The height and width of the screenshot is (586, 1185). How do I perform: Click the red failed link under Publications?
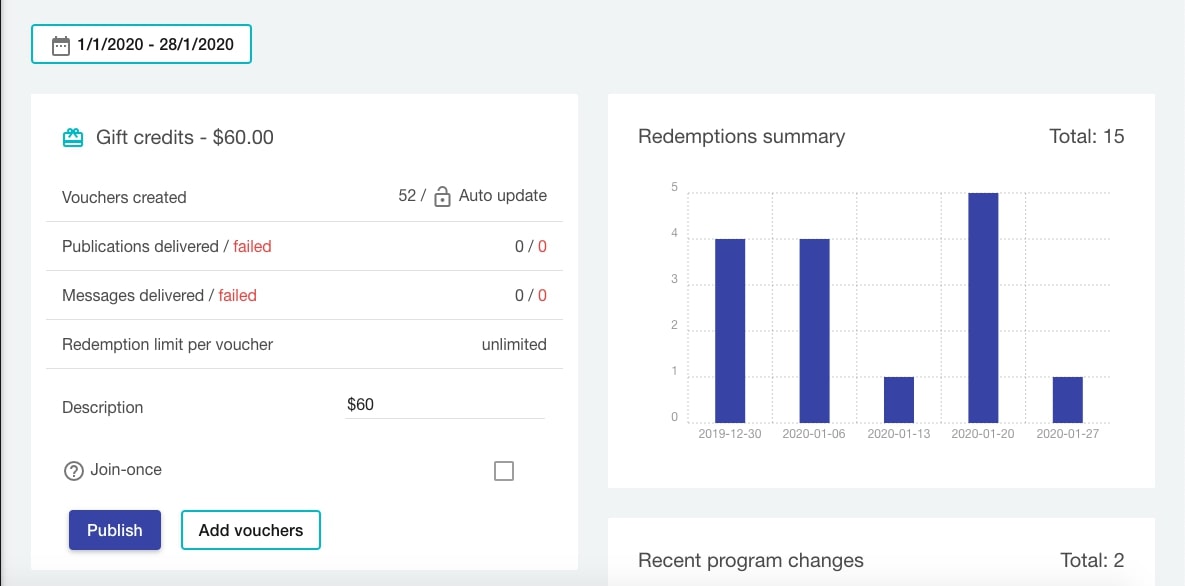[x=252, y=246]
